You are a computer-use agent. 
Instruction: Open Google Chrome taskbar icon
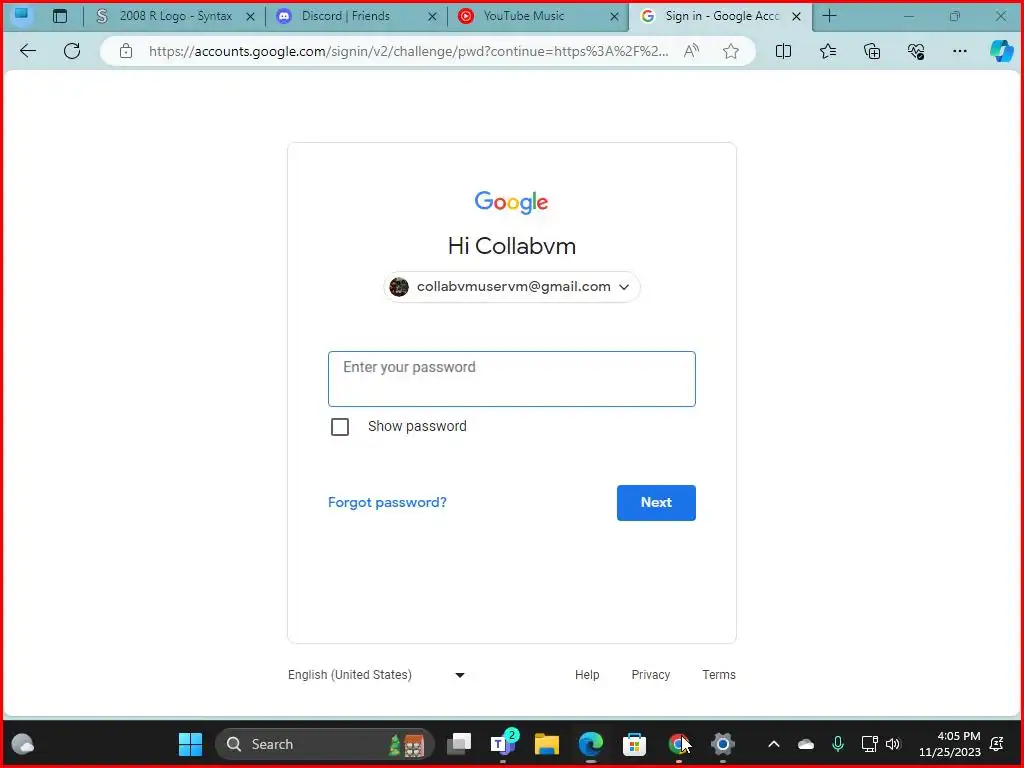(x=679, y=744)
